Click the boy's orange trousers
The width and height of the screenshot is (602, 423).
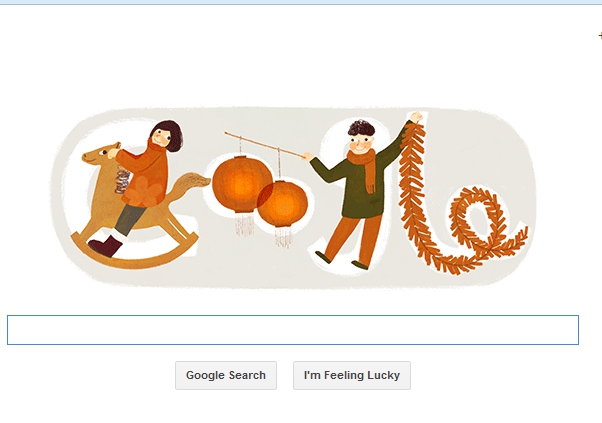tap(351, 240)
